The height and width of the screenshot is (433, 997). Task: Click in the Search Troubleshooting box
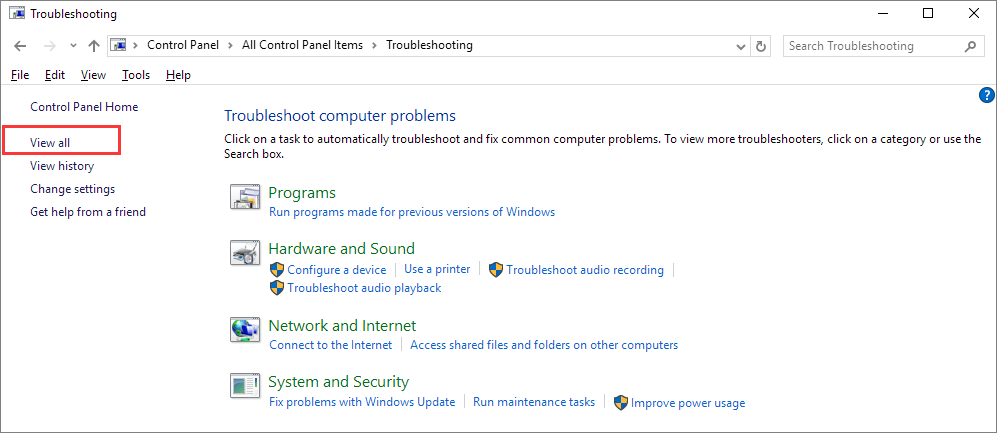pyautogui.click(x=870, y=46)
